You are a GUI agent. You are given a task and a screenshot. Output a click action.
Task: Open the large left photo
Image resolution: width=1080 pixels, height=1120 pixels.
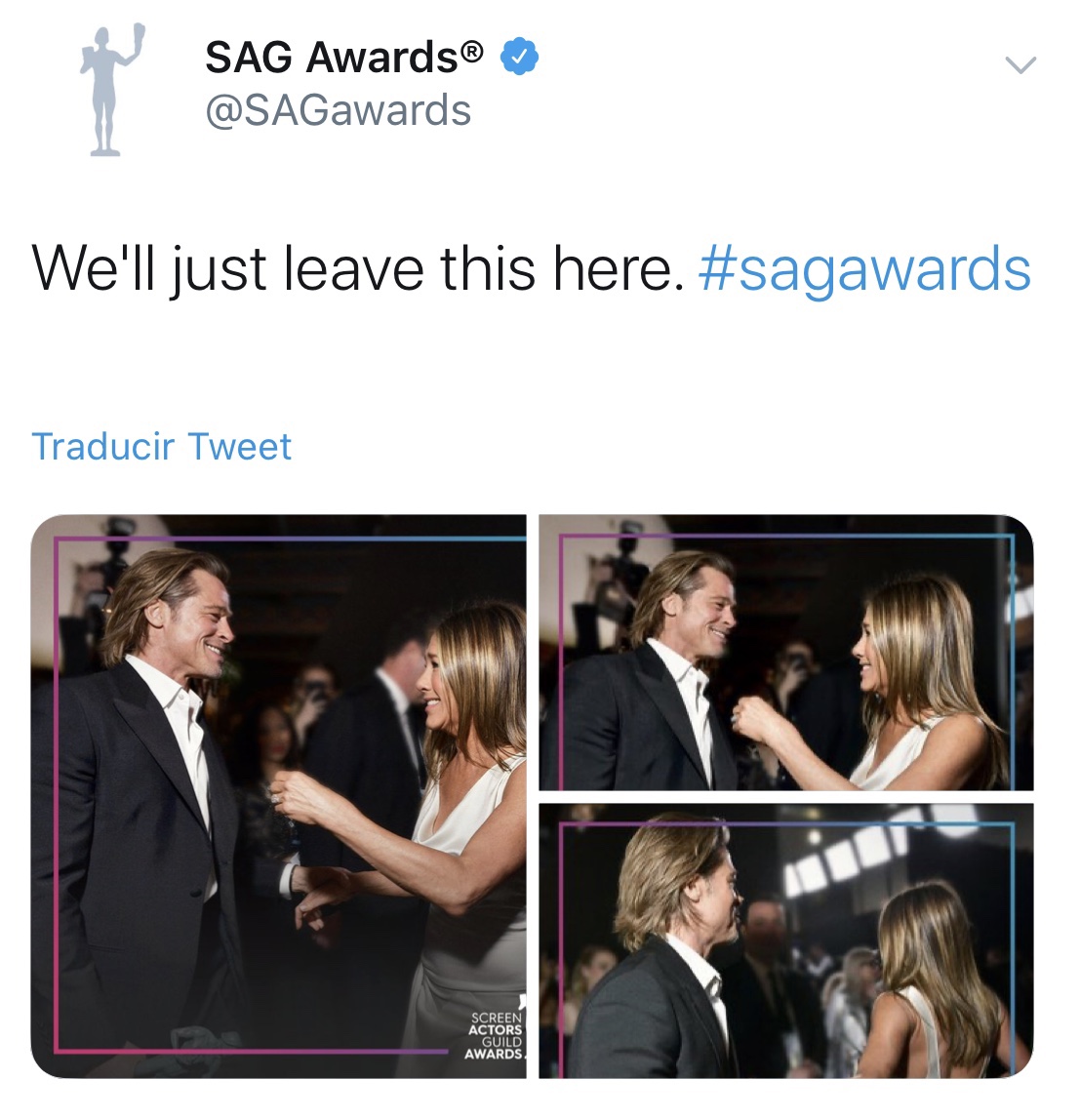click(279, 796)
